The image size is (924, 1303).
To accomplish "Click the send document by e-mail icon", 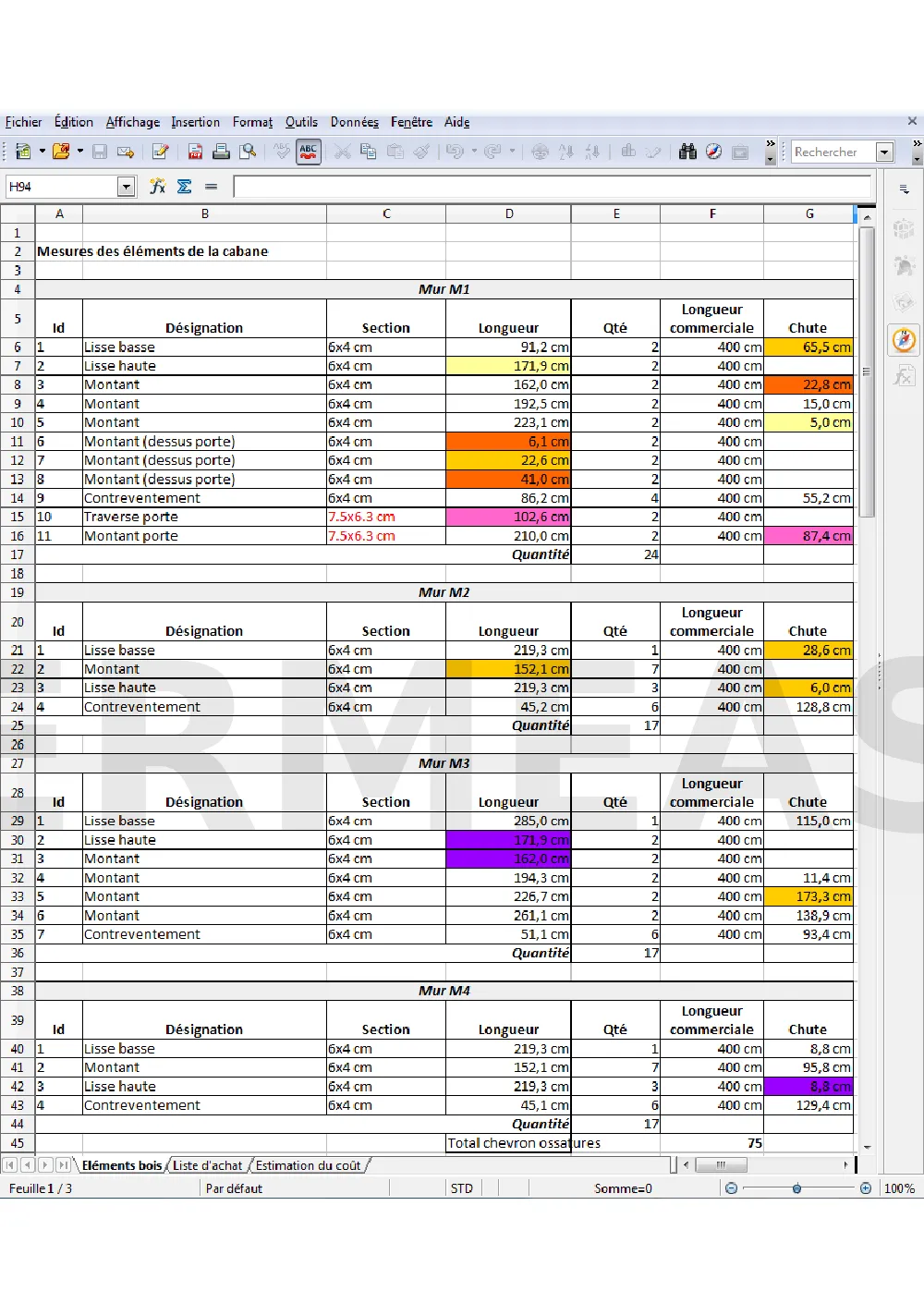I will coord(126,152).
